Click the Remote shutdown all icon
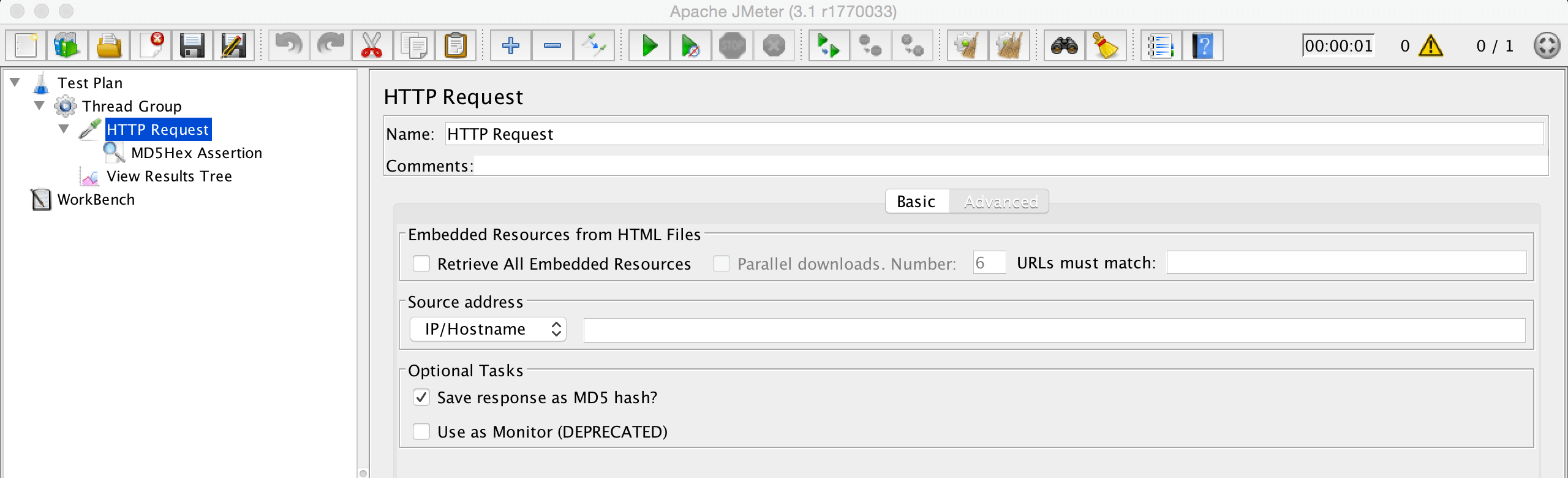 pyautogui.click(x=913, y=46)
